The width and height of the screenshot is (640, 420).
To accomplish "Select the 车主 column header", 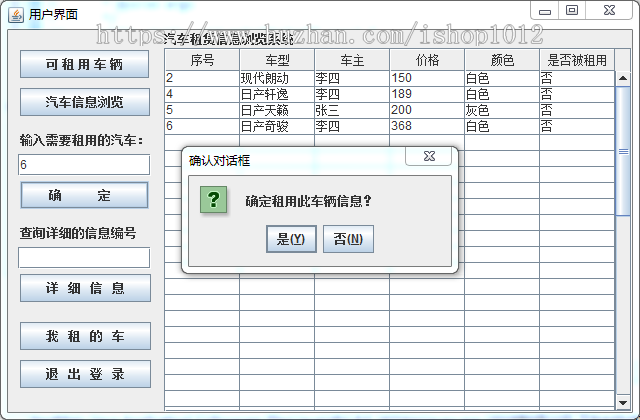I will click(352, 60).
